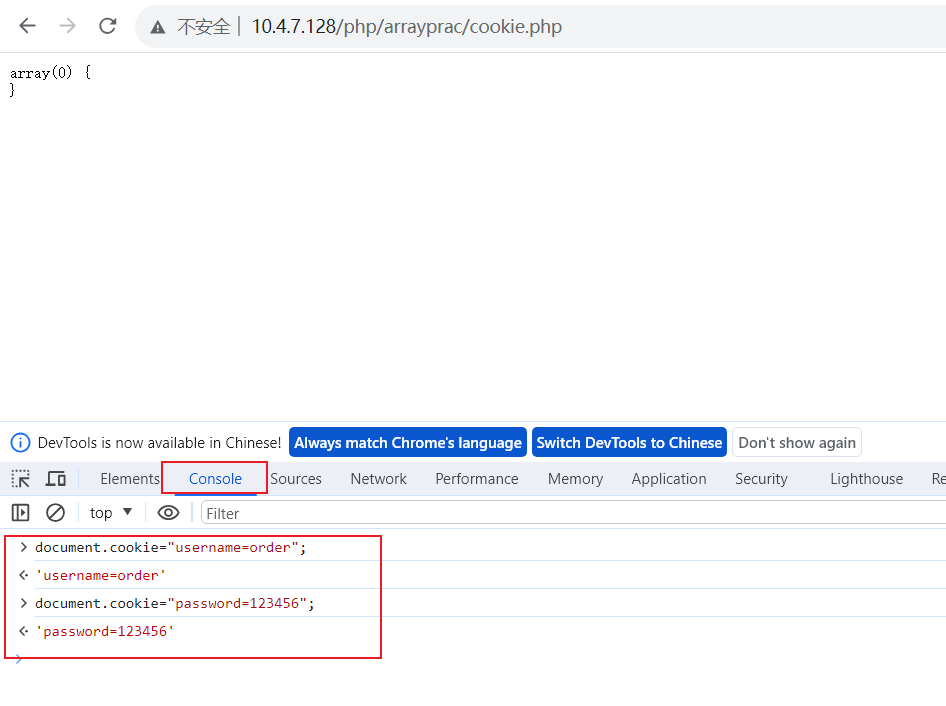Click the password=123456 cookie command line
The height and width of the screenshot is (706, 946).
click(x=175, y=603)
